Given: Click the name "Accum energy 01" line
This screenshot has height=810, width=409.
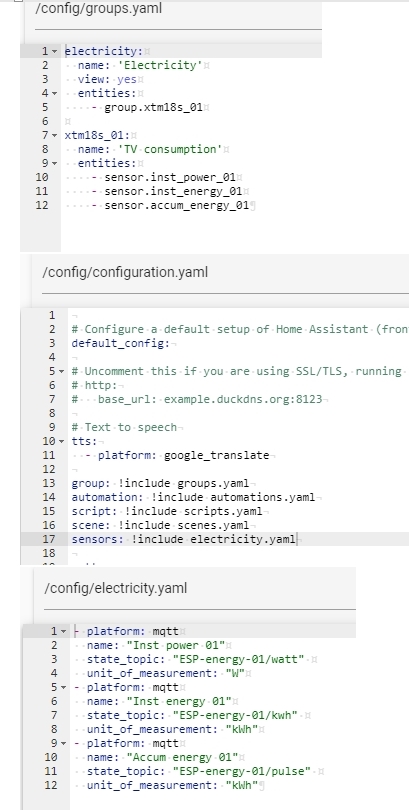Looking at the screenshot, I should [x=163, y=757].
